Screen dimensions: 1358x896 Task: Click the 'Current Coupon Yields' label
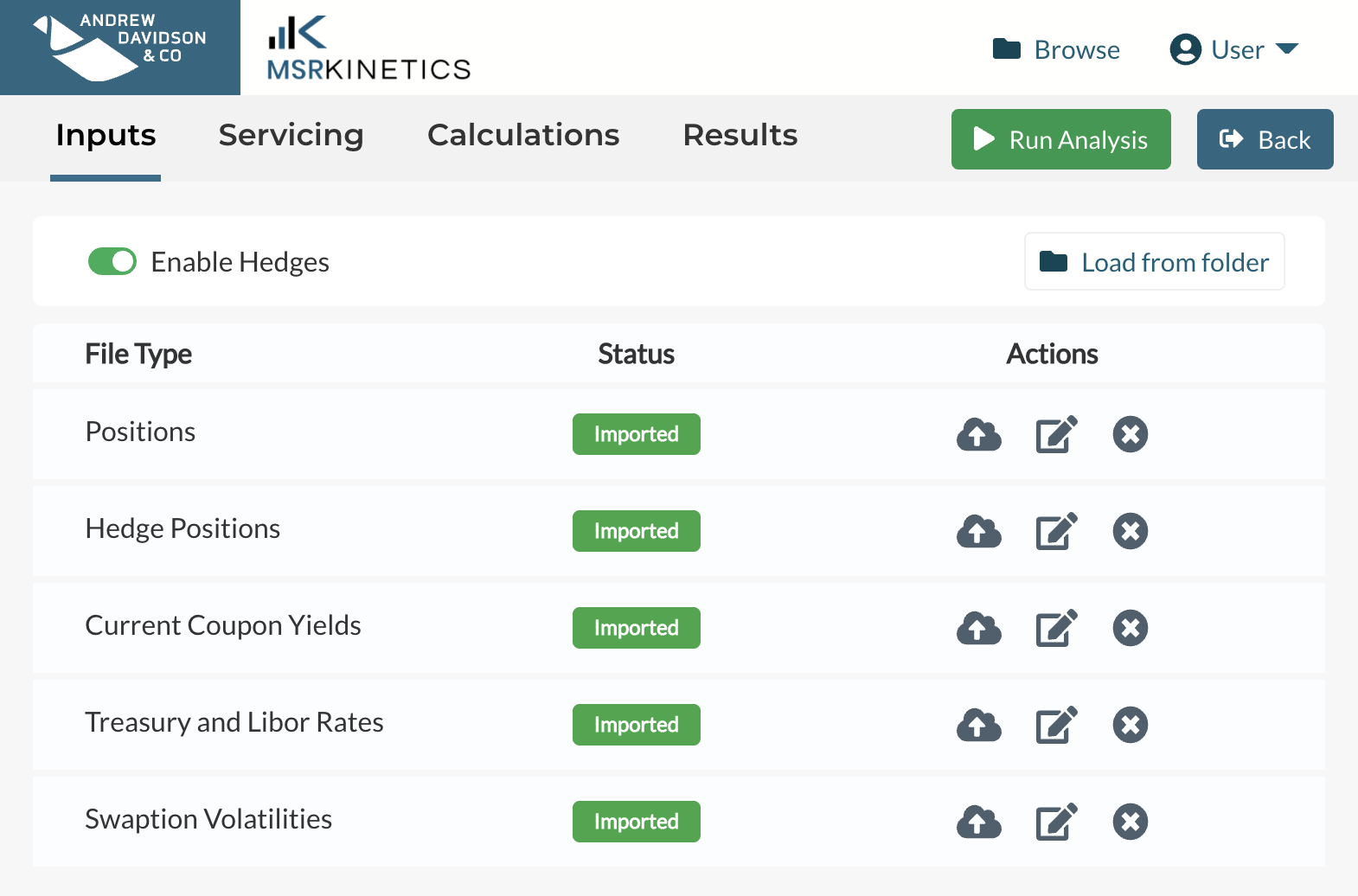point(223,625)
